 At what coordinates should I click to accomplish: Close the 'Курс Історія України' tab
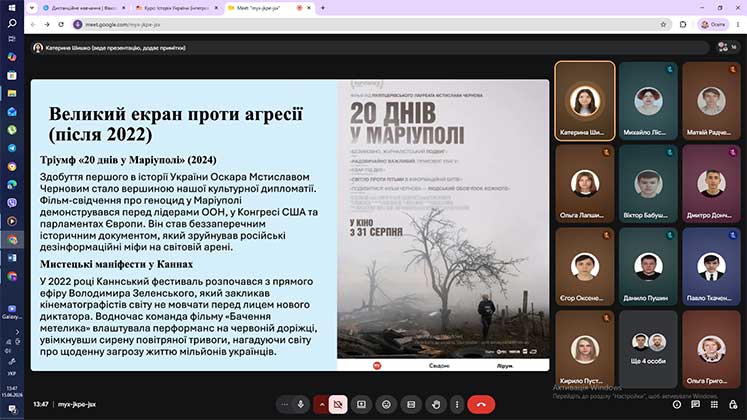216,8
